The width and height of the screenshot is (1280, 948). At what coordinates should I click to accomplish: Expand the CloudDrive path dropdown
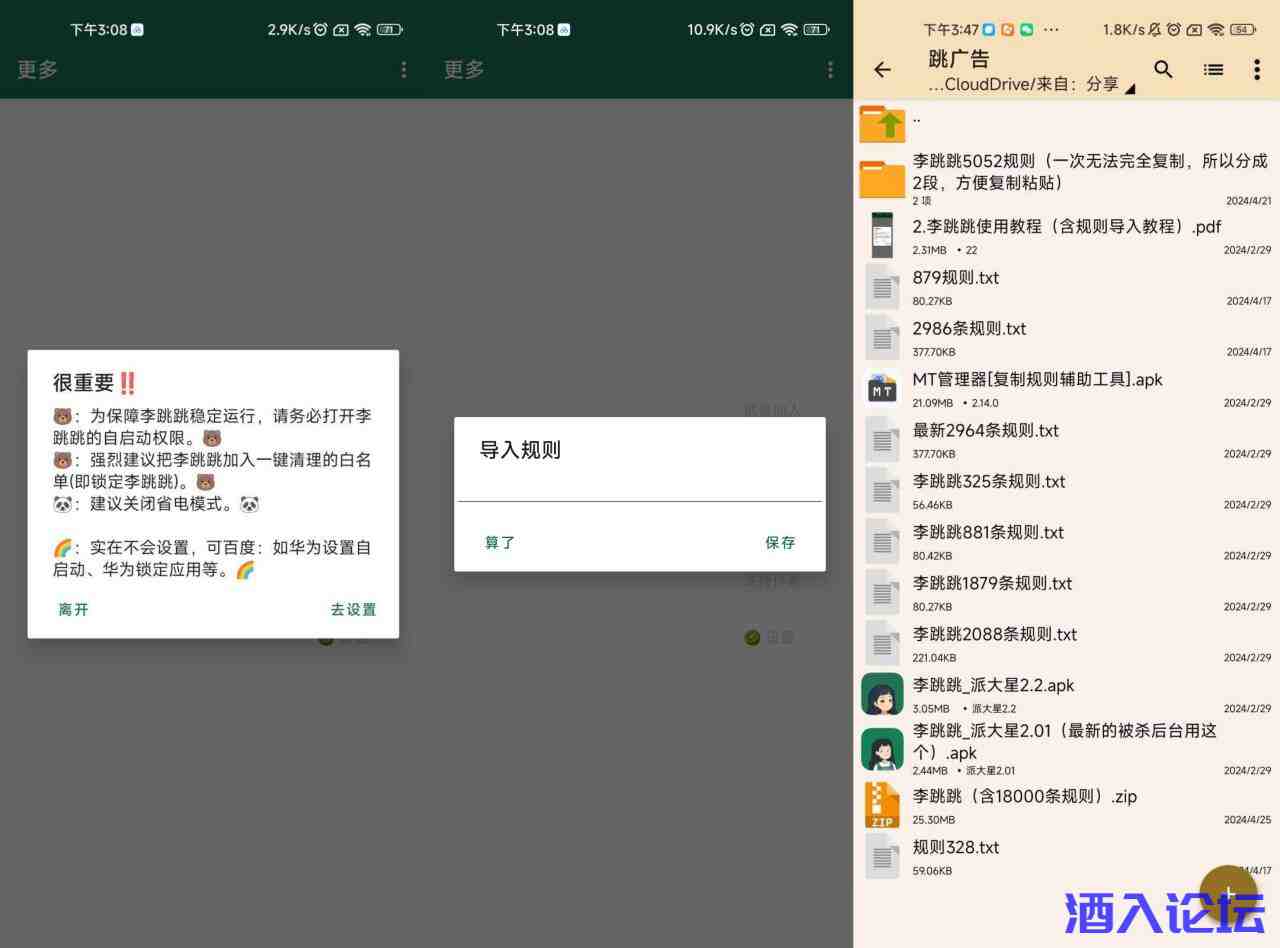coord(1130,88)
